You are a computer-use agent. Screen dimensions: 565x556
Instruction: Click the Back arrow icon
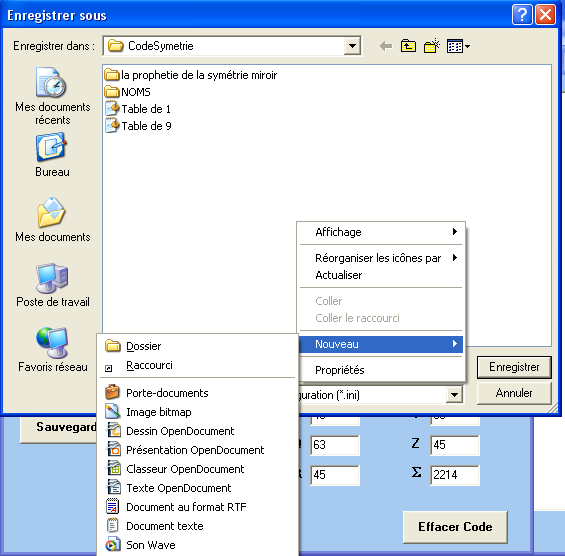pyautogui.click(x=386, y=46)
